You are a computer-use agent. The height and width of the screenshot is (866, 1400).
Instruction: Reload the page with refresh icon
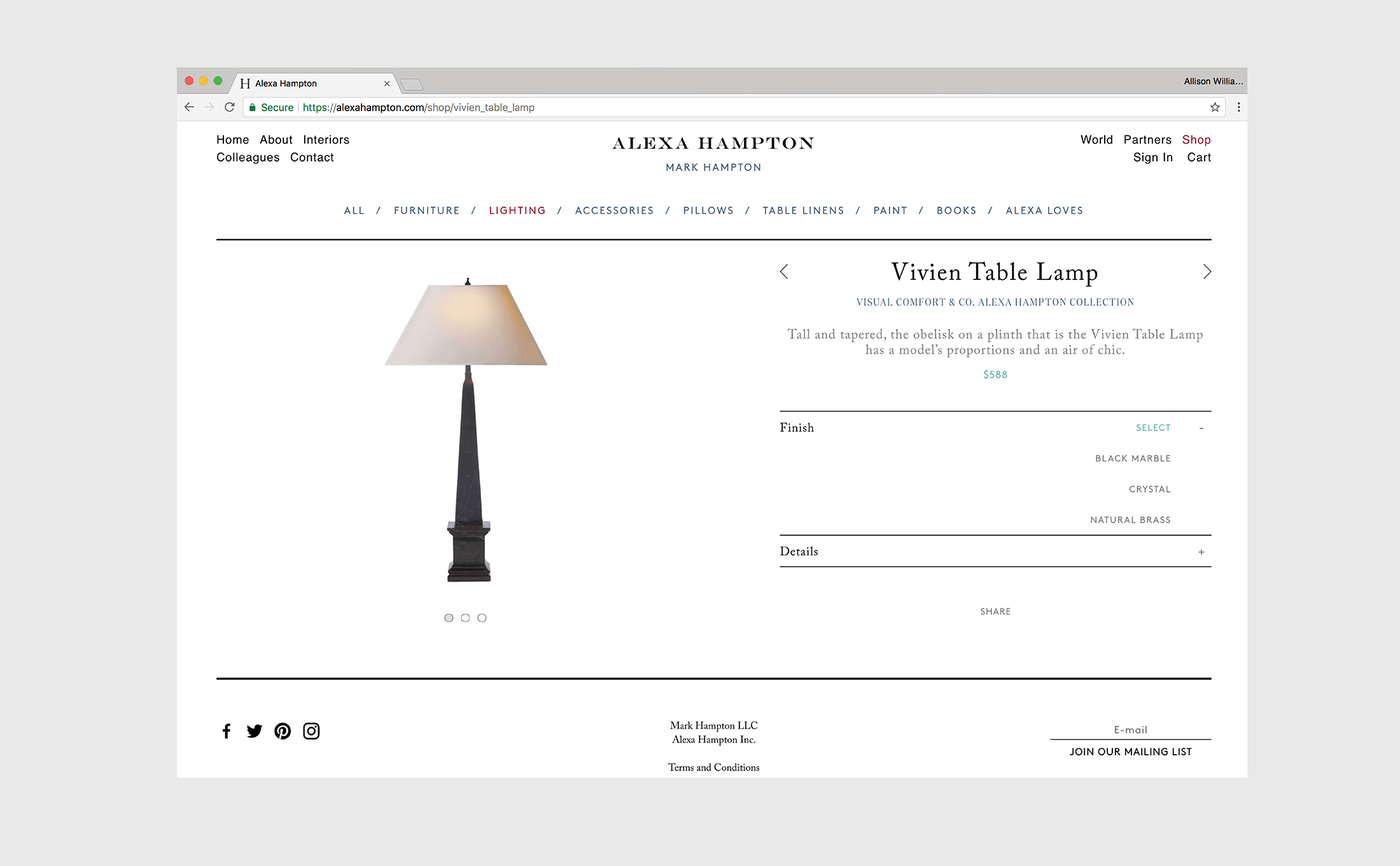point(229,107)
